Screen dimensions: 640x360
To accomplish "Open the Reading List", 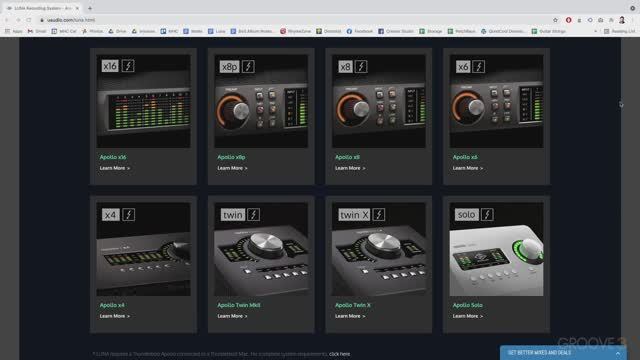I will tap(619, 31).
